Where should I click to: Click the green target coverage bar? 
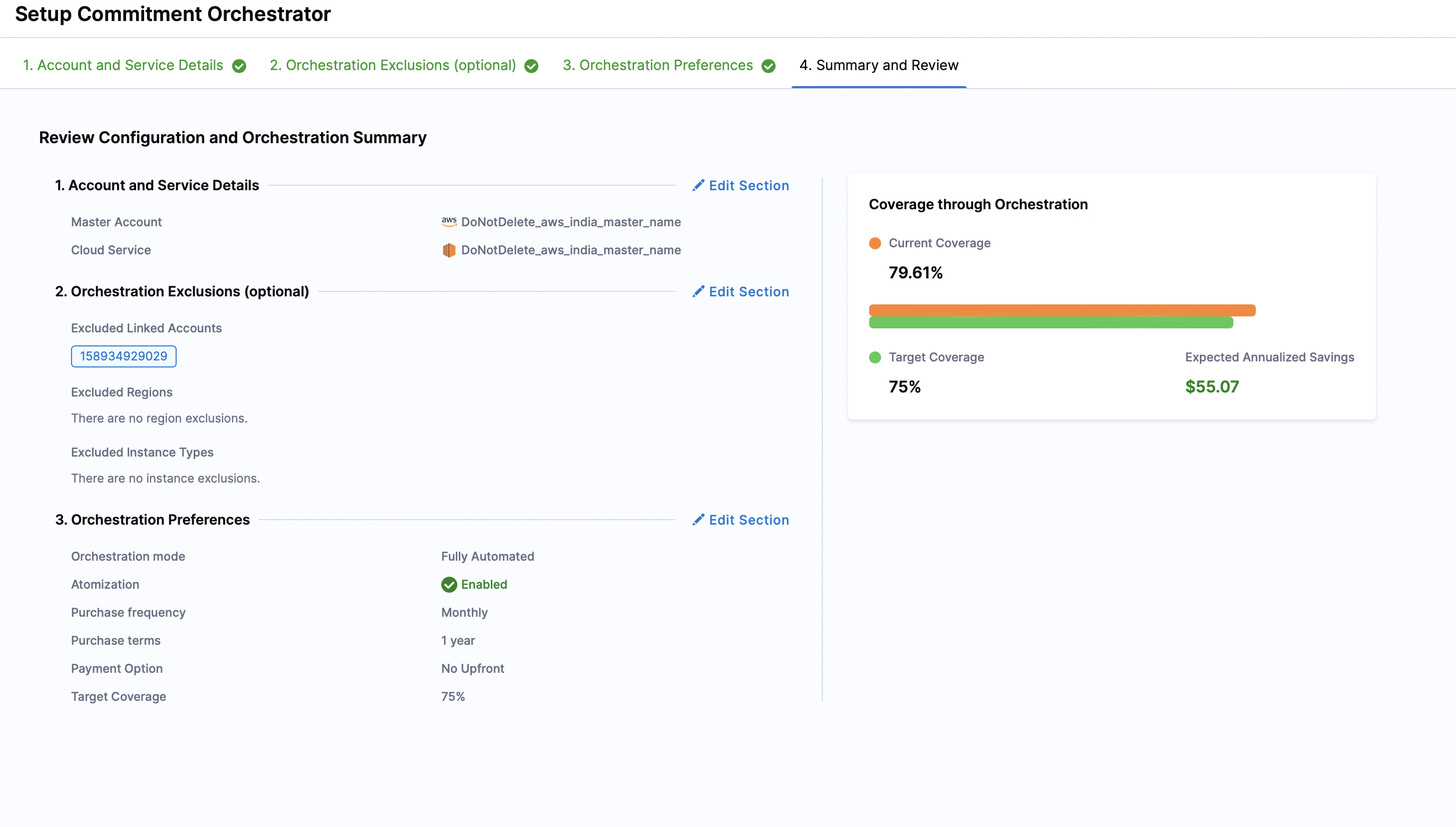(x=1050, y=322)
